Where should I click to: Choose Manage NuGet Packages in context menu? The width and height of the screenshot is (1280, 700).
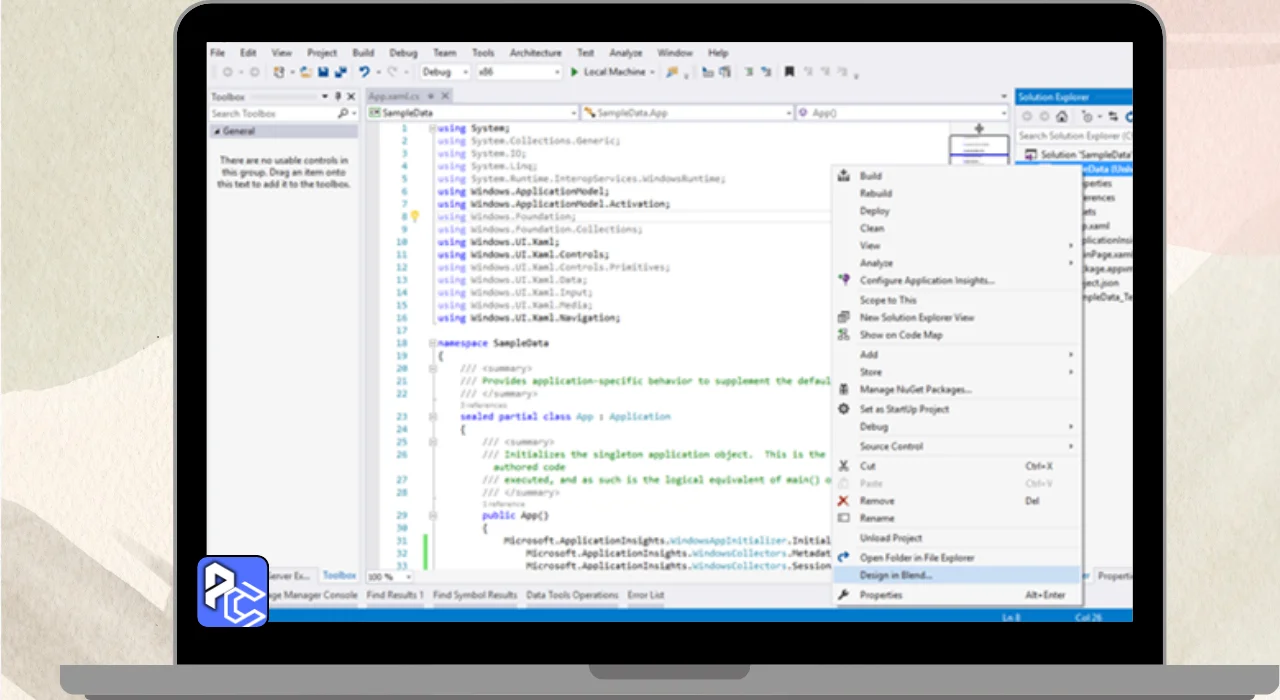pos(915,390)
